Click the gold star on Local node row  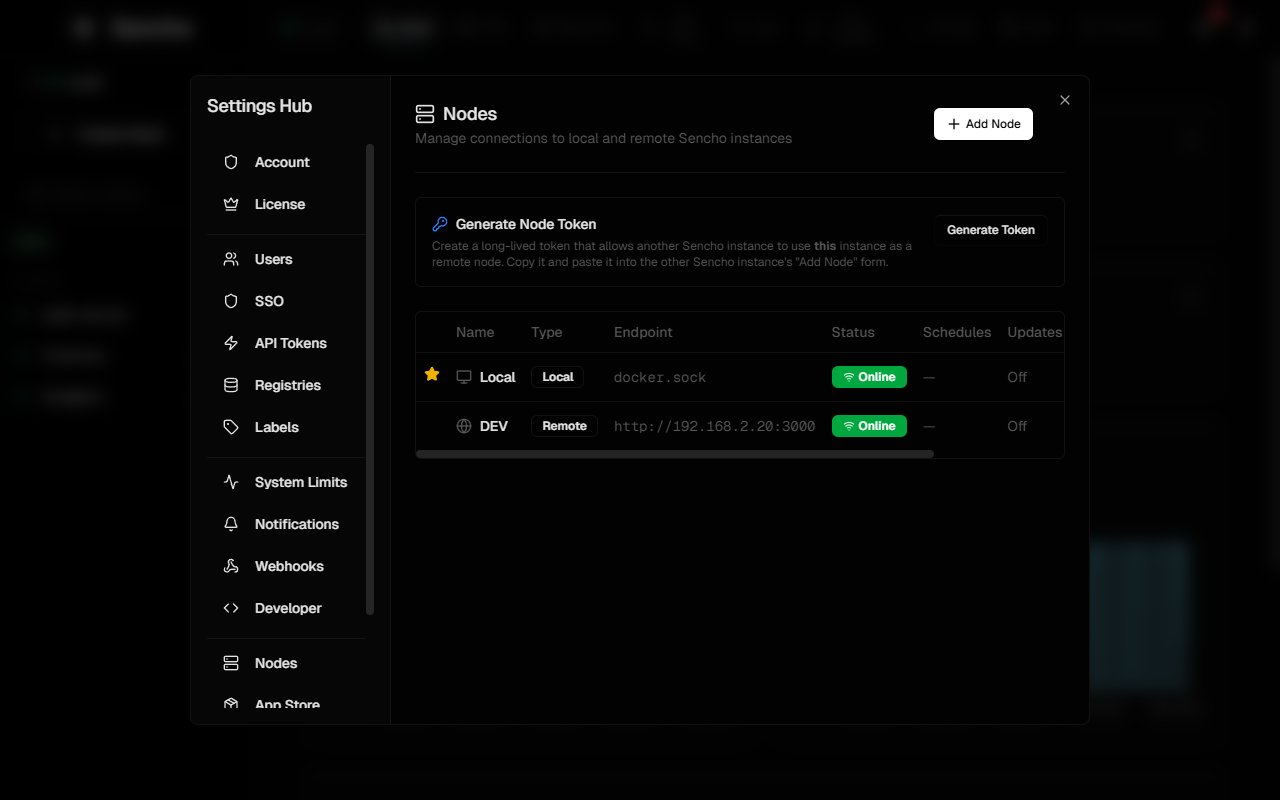click(x=432, y=374)
